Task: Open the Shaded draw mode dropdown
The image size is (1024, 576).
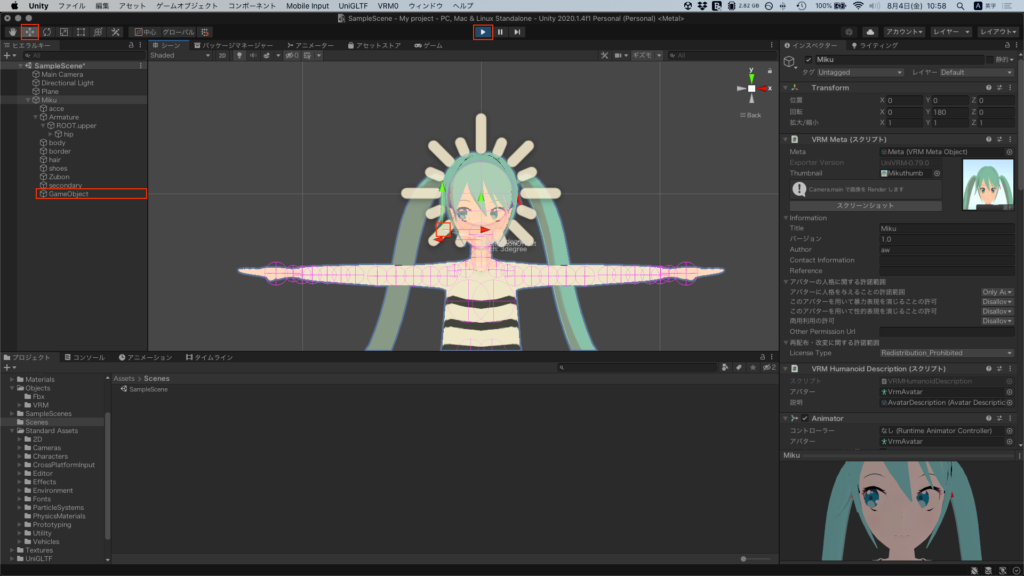Action: pos(179,56)
